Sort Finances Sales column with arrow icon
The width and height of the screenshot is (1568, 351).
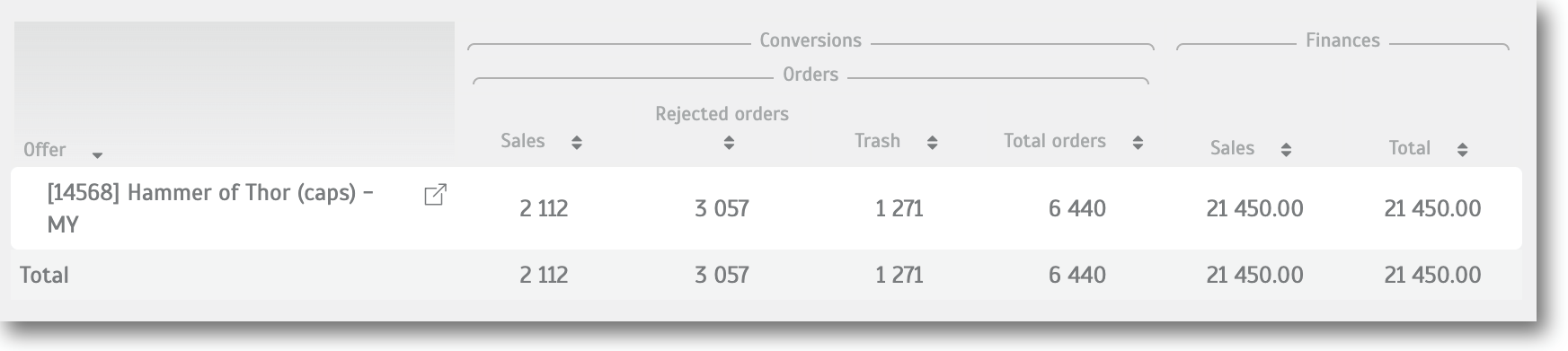(1286, 150)
